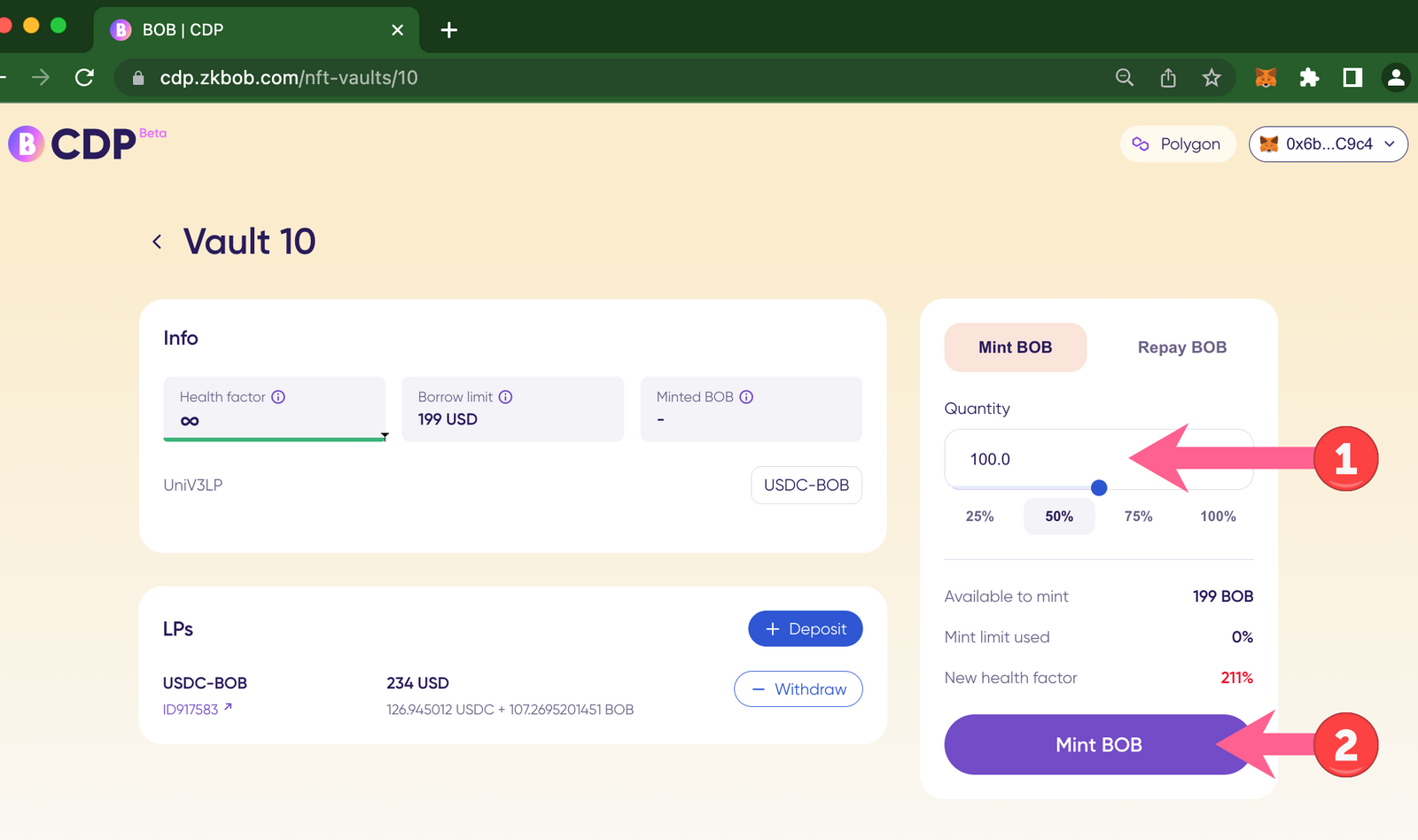This screenshot has height=840, width=1418.
Task: Click the Minted BOB card
Action: point(751,408)
